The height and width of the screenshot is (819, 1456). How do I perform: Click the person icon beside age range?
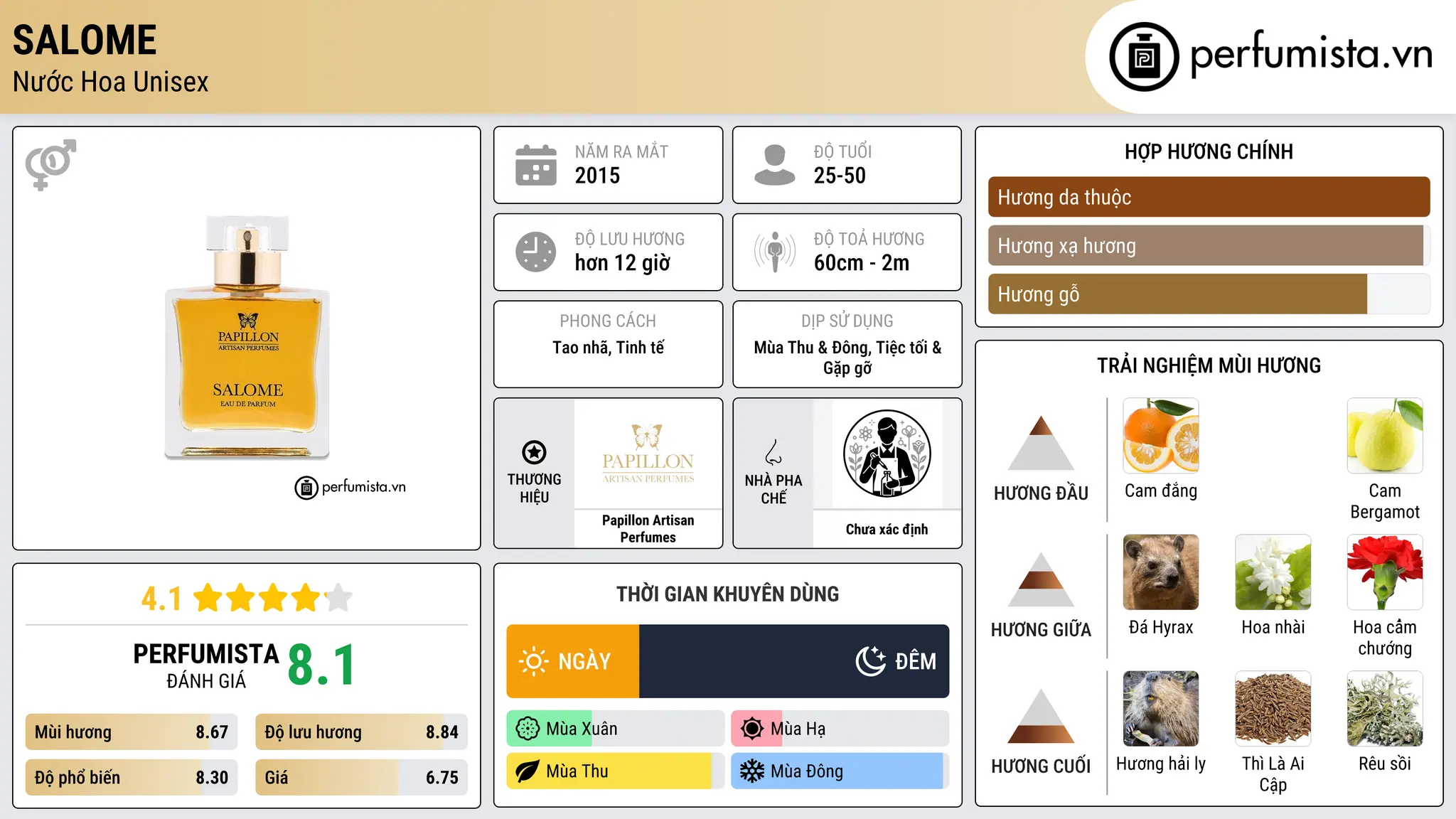pyautogui.click(x=774, y=165)
